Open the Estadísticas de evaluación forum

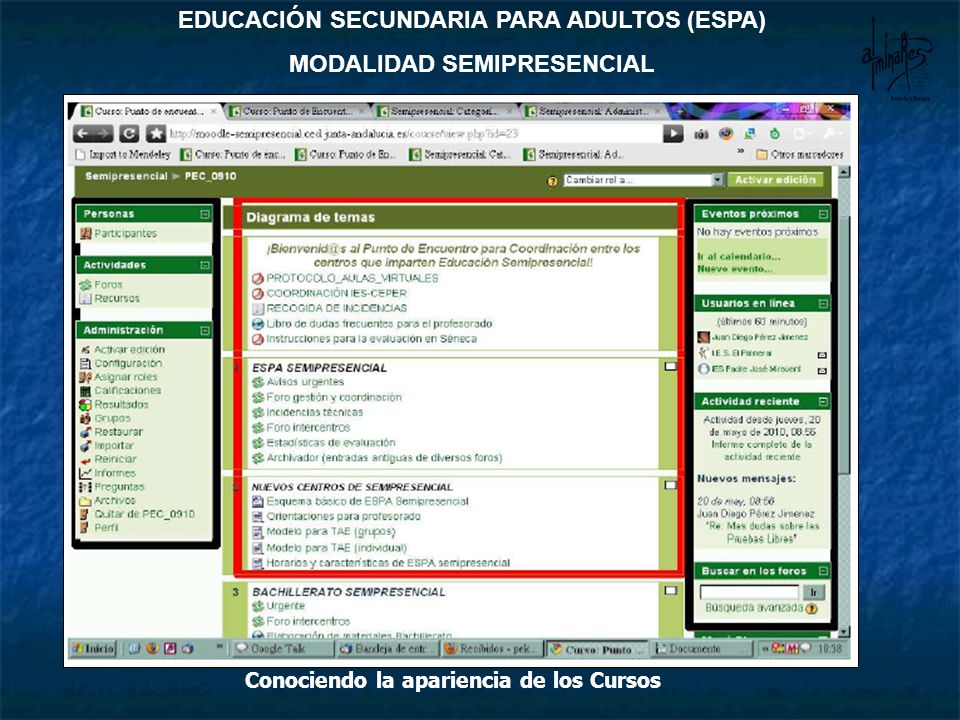click(331, 443)
